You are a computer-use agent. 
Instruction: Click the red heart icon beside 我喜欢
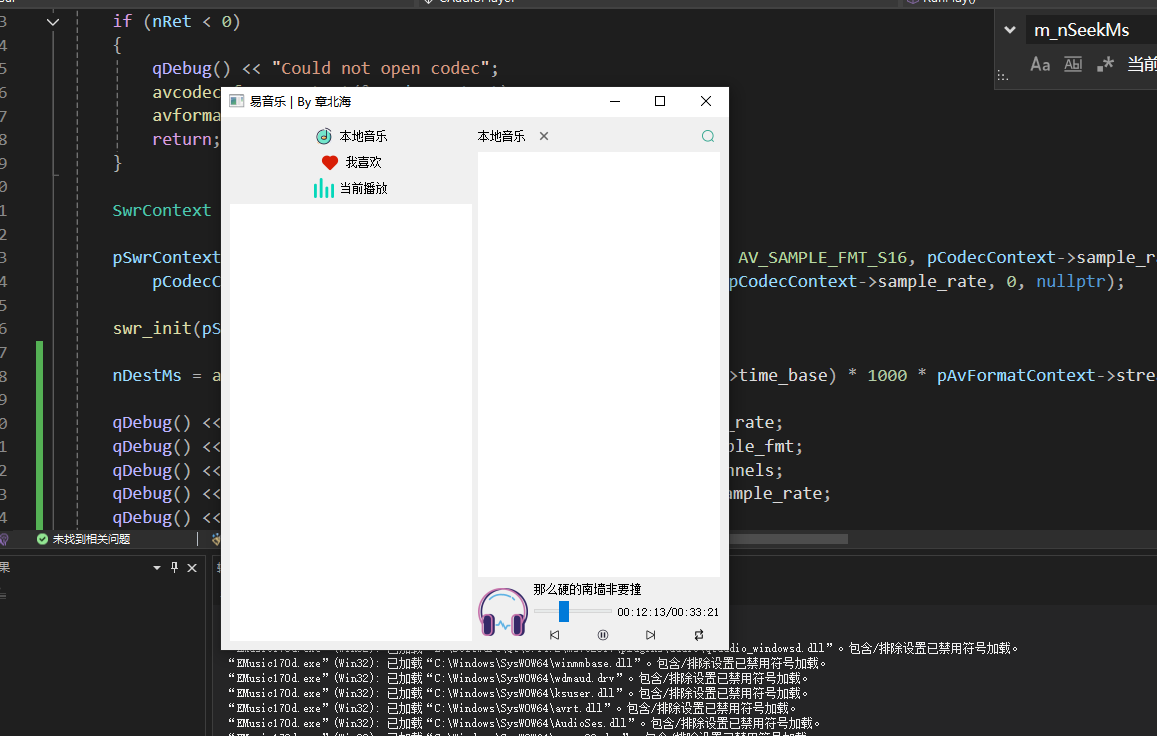[330, 162]
